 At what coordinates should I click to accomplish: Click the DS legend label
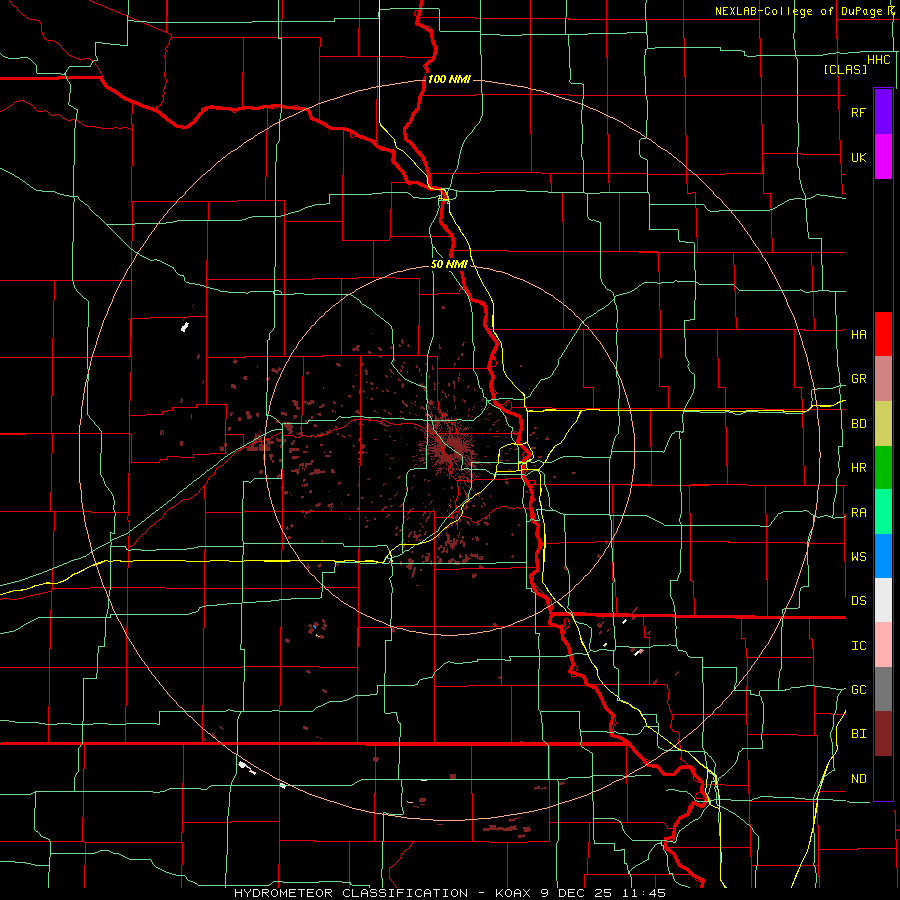pyautogui.click(x=858, y=600)
